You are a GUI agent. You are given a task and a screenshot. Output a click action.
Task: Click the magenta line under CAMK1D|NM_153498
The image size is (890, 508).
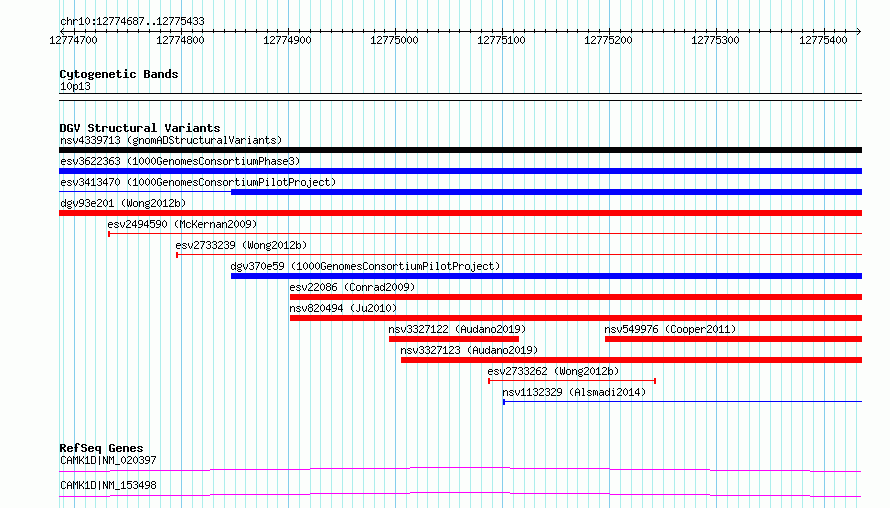[x=460, y=494]
